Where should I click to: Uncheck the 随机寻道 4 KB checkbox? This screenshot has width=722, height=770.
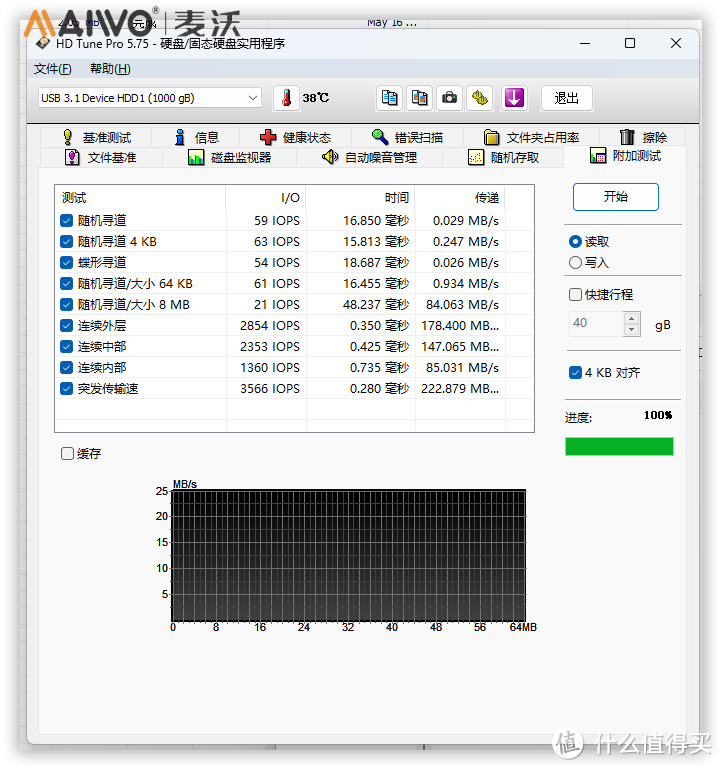coord(67,242)
